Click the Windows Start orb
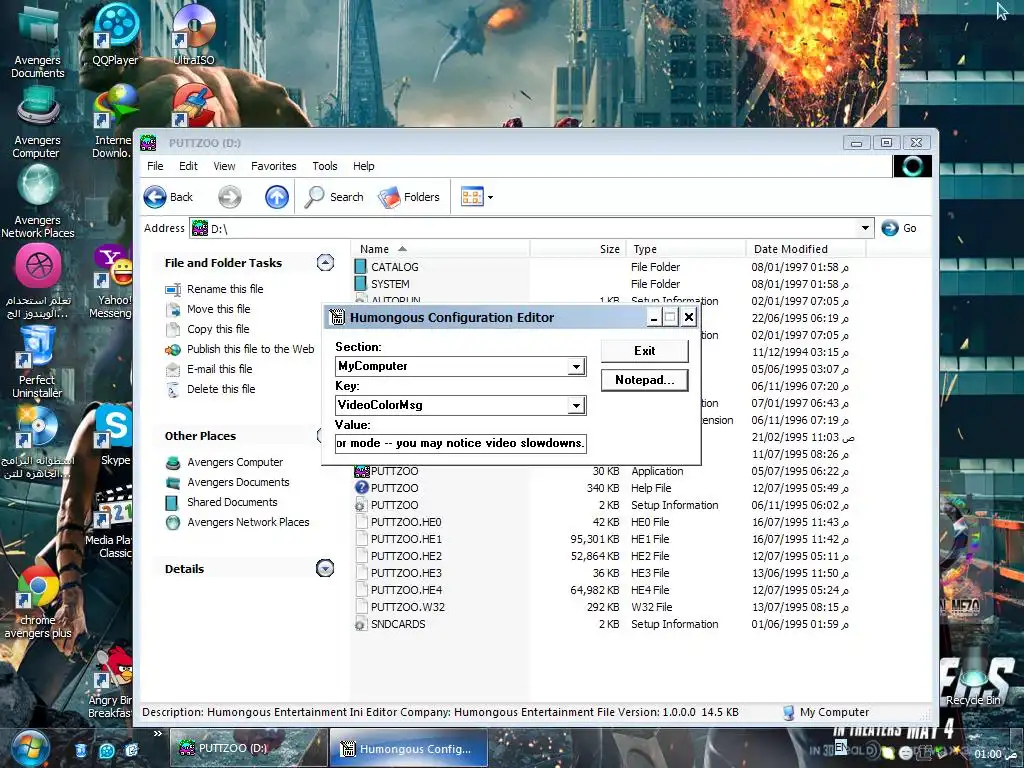 pos(30,748)
